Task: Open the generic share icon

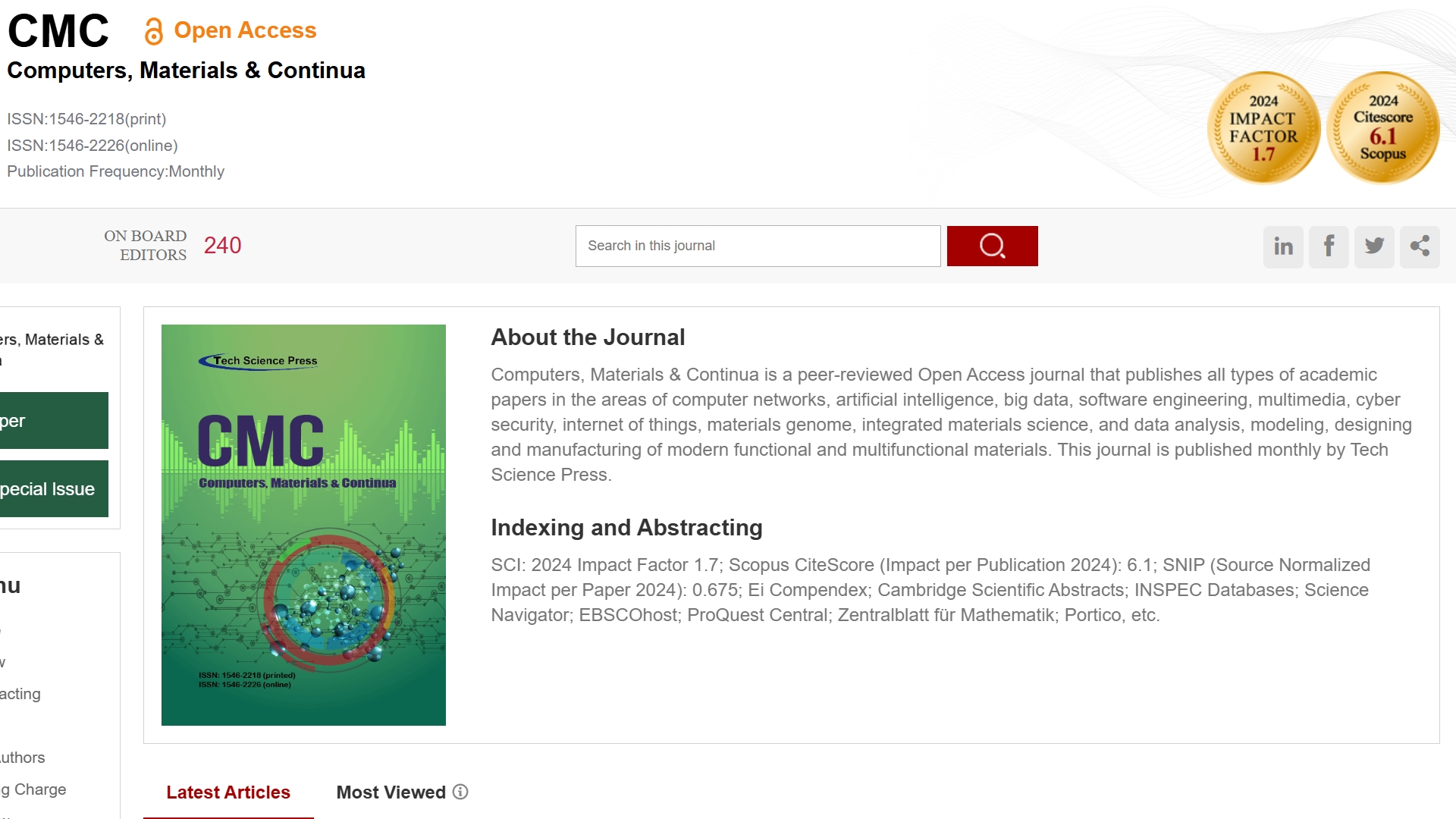Action: click(1420, 246)
